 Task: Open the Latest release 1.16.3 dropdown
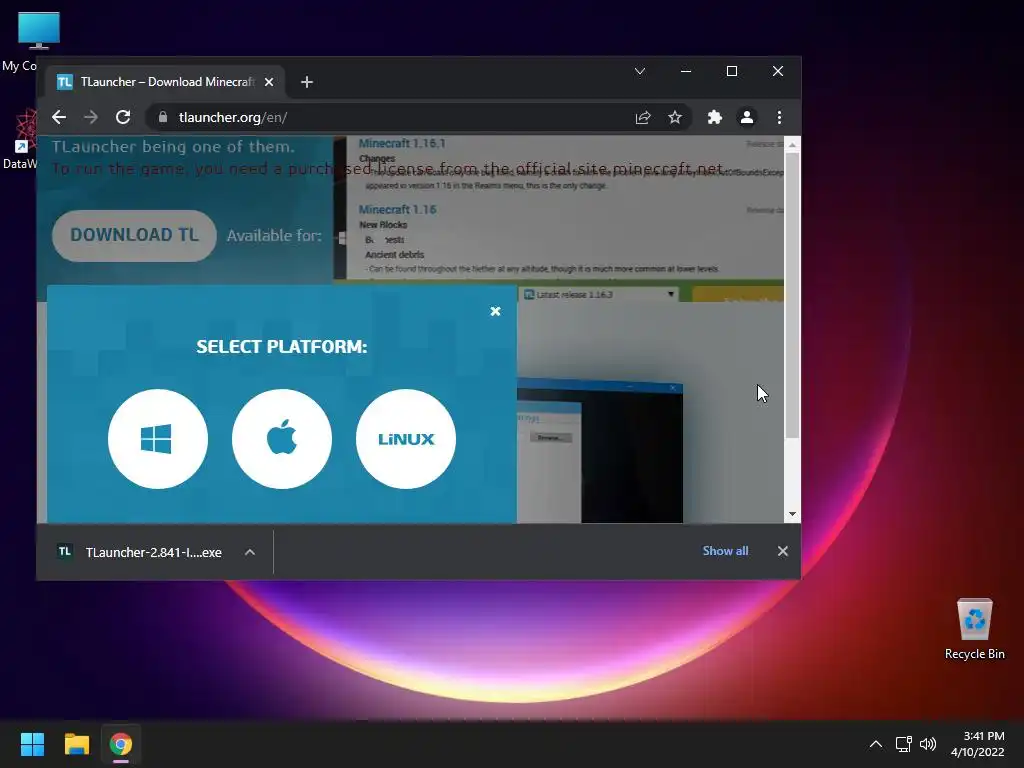point(600,295)
